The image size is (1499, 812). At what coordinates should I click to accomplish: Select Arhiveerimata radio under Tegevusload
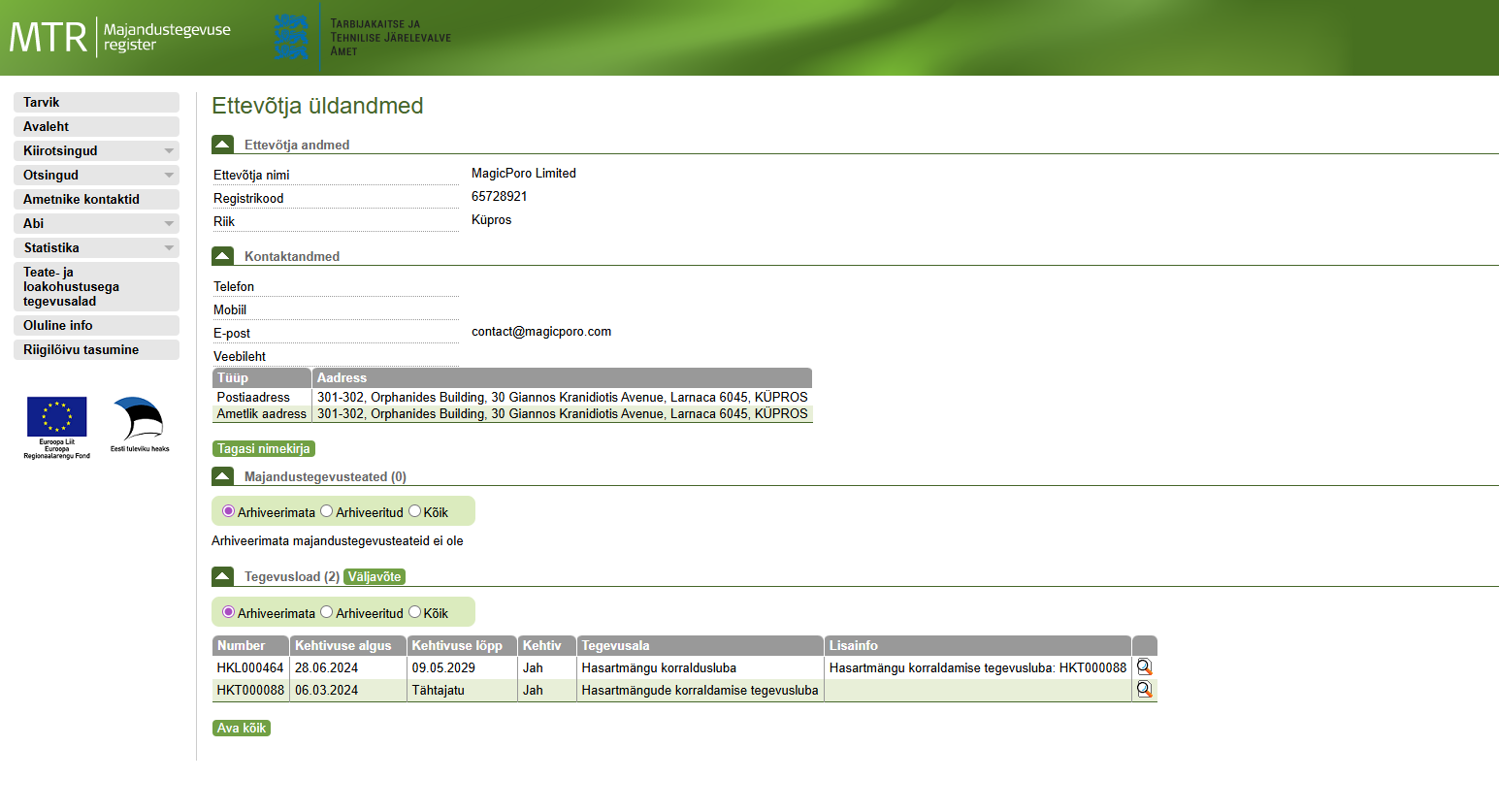click(x=229, y=612)
